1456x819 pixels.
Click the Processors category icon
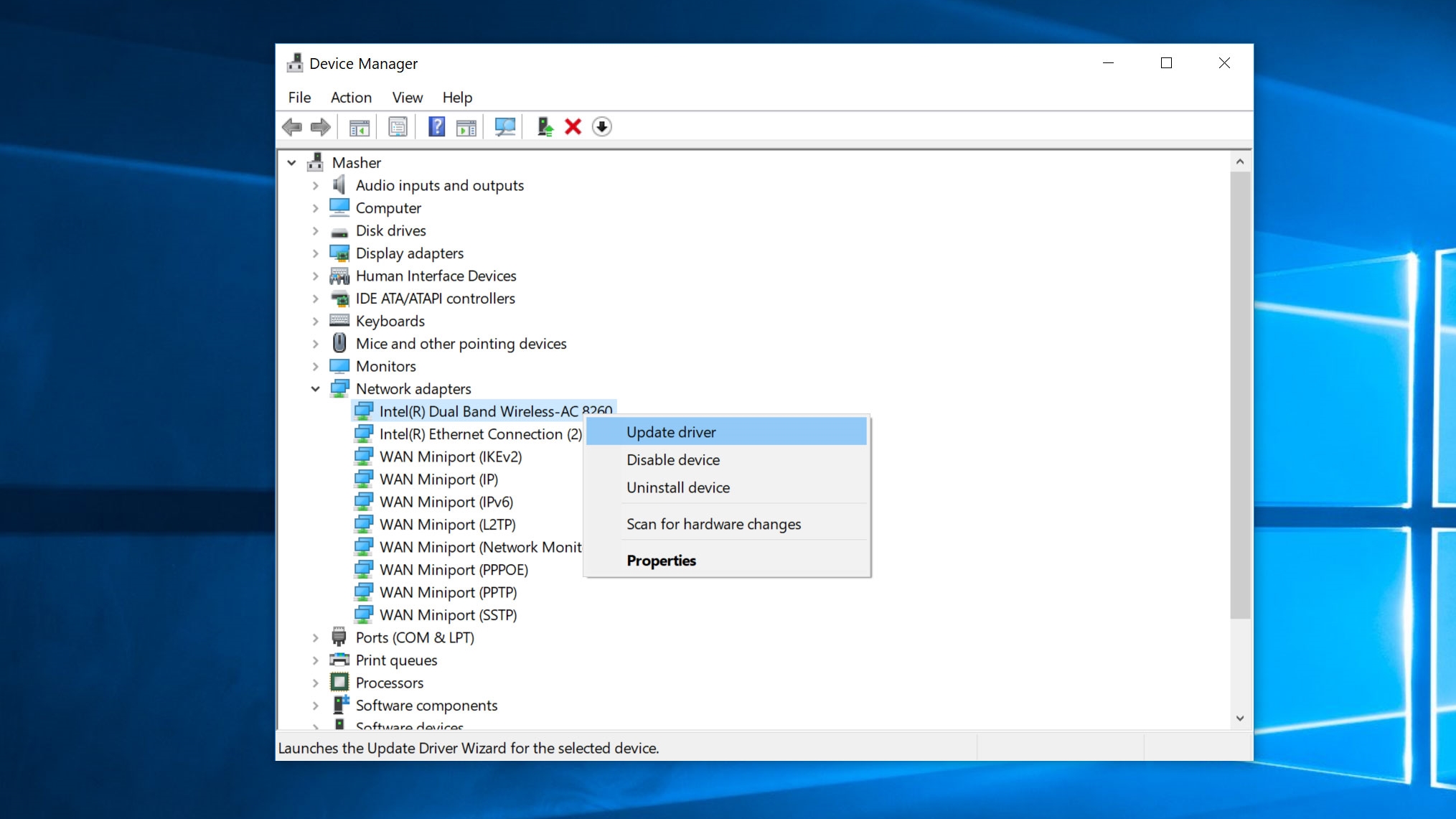click(x=339, y=683)
